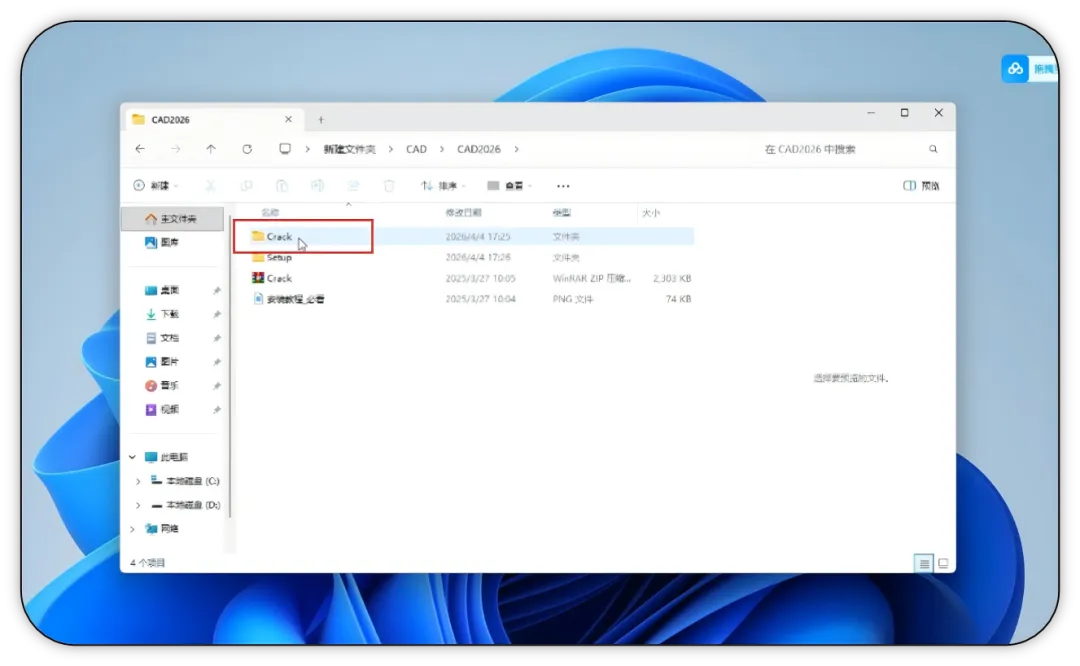Switch to details view icon in status bar
This screenshot has width=1080, height=666.
point(924,563)
